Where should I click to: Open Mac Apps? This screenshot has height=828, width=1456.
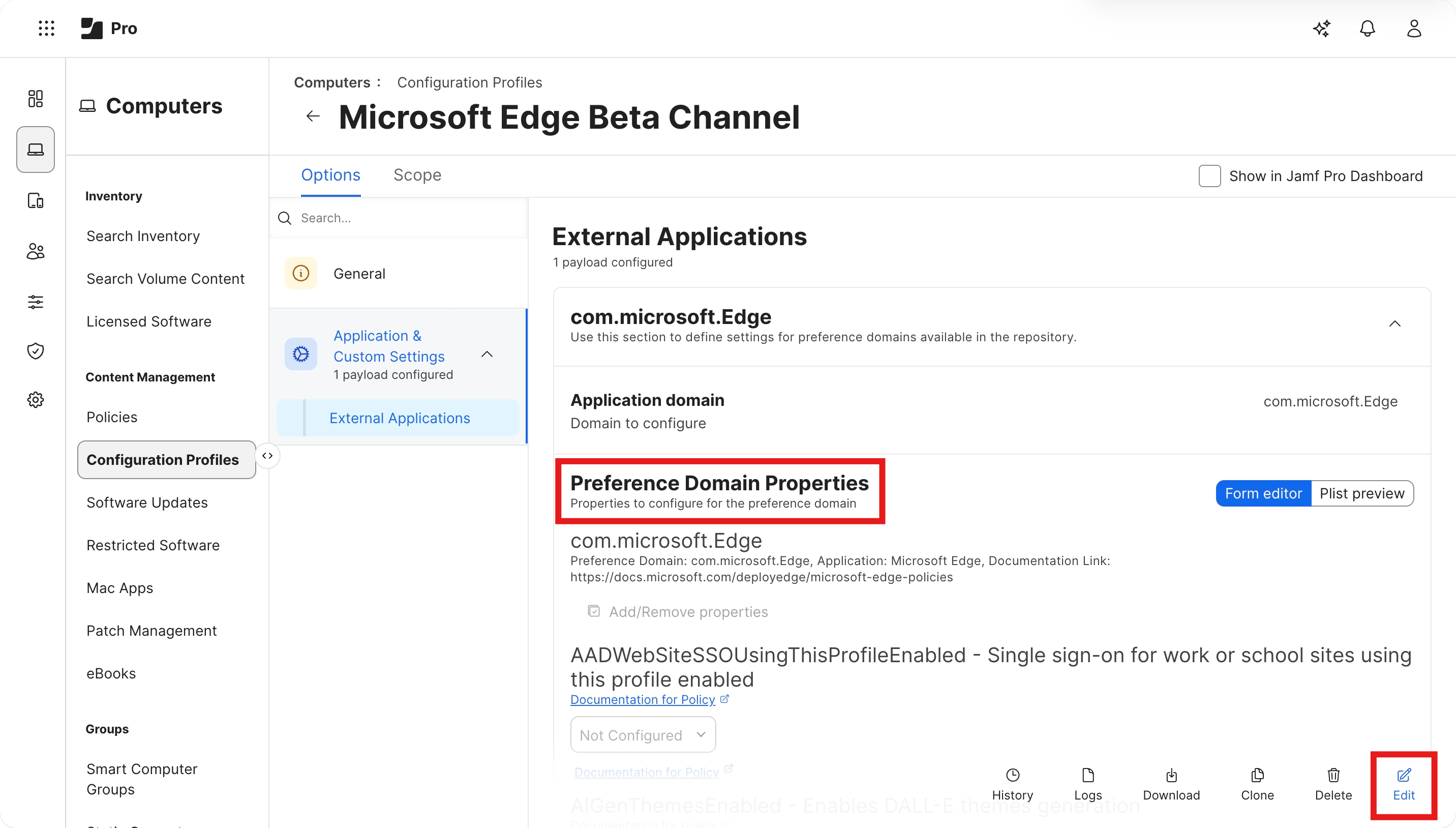tap(120, 588)
